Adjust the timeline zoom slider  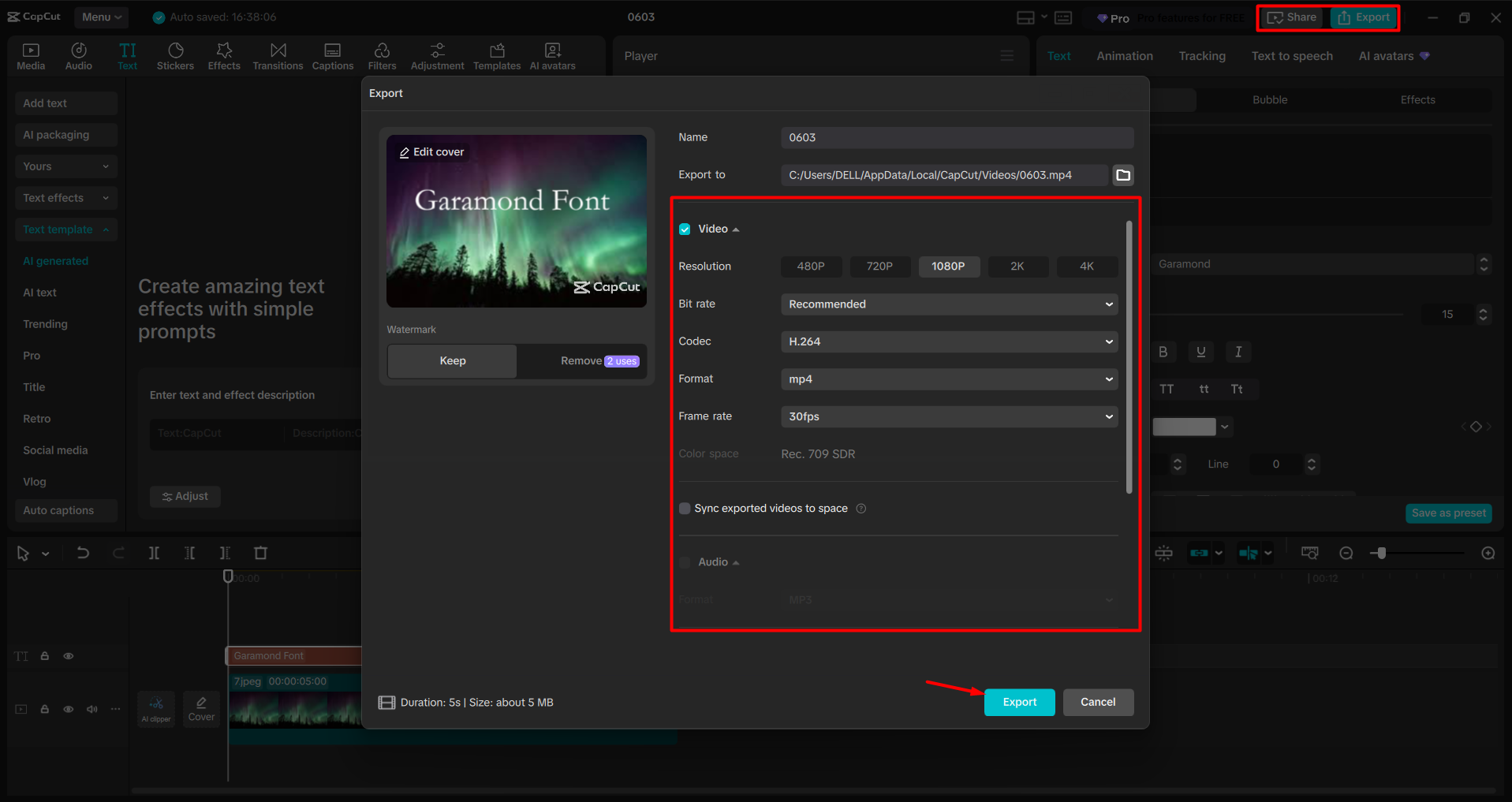coord(1381,553)
